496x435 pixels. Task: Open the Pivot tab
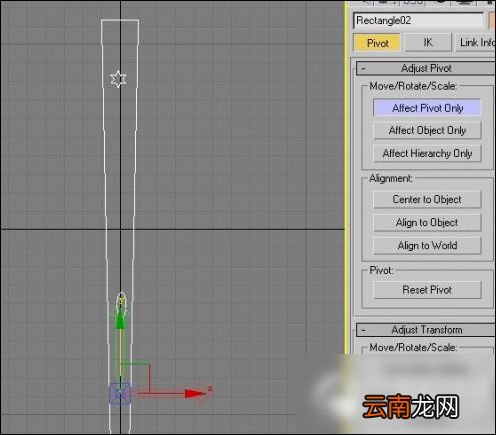[377, 43]
